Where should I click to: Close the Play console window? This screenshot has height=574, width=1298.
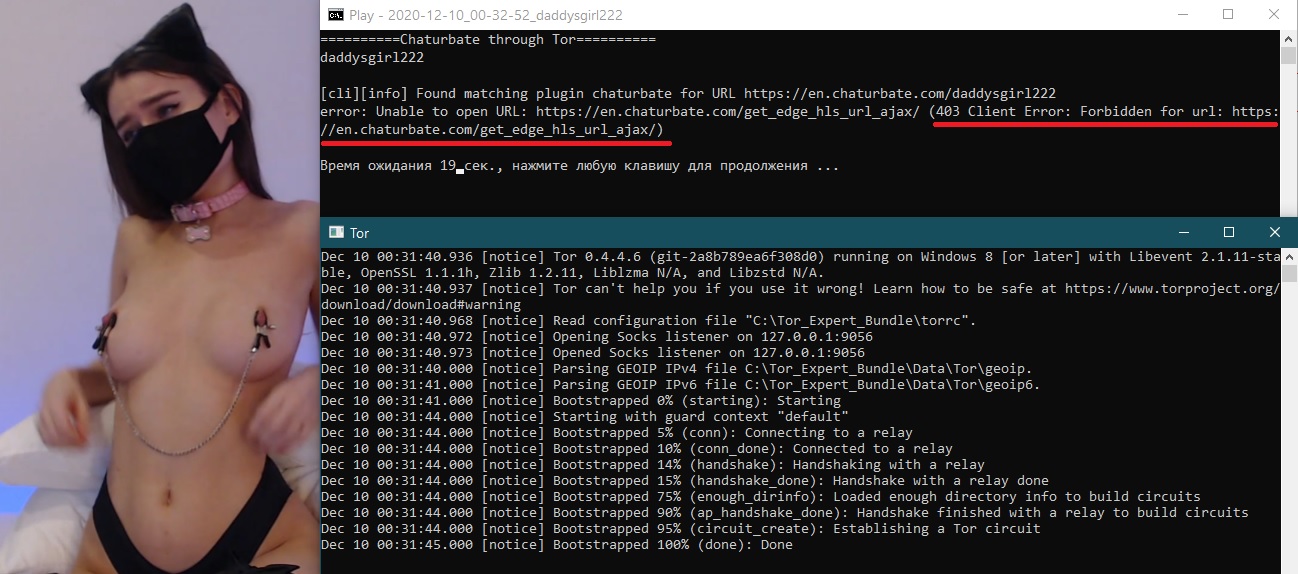[x=1274, y=15]
